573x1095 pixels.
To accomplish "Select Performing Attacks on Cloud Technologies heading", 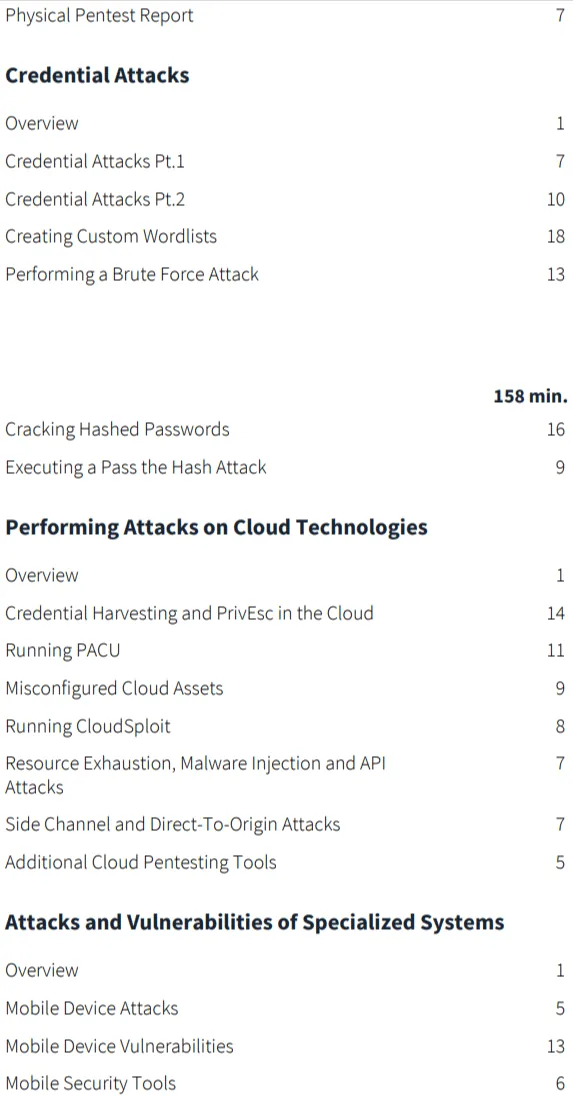I will click(216, 527).
